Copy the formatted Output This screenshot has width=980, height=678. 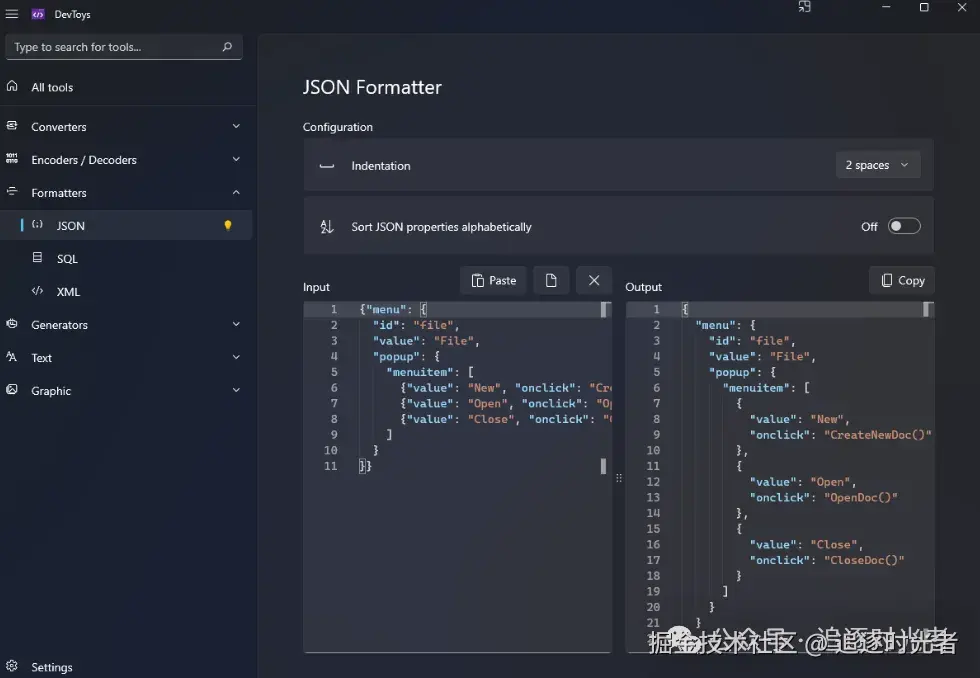[x=902, y=281]
